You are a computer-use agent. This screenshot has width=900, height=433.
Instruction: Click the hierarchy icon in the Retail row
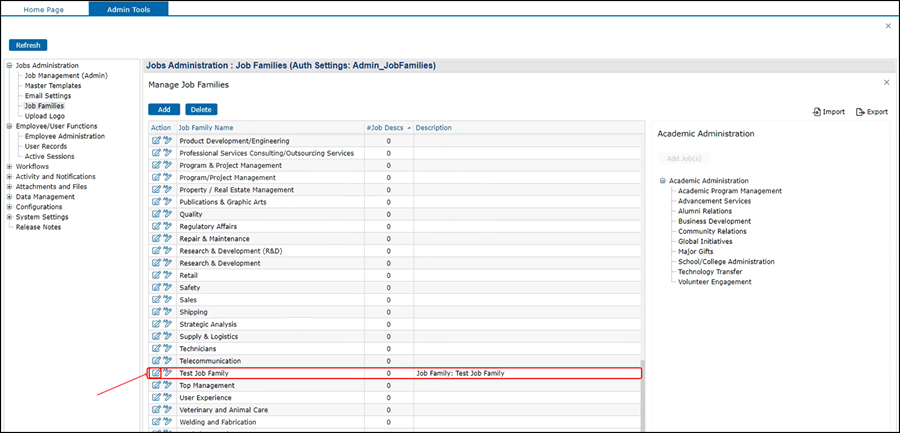[168, 275]
